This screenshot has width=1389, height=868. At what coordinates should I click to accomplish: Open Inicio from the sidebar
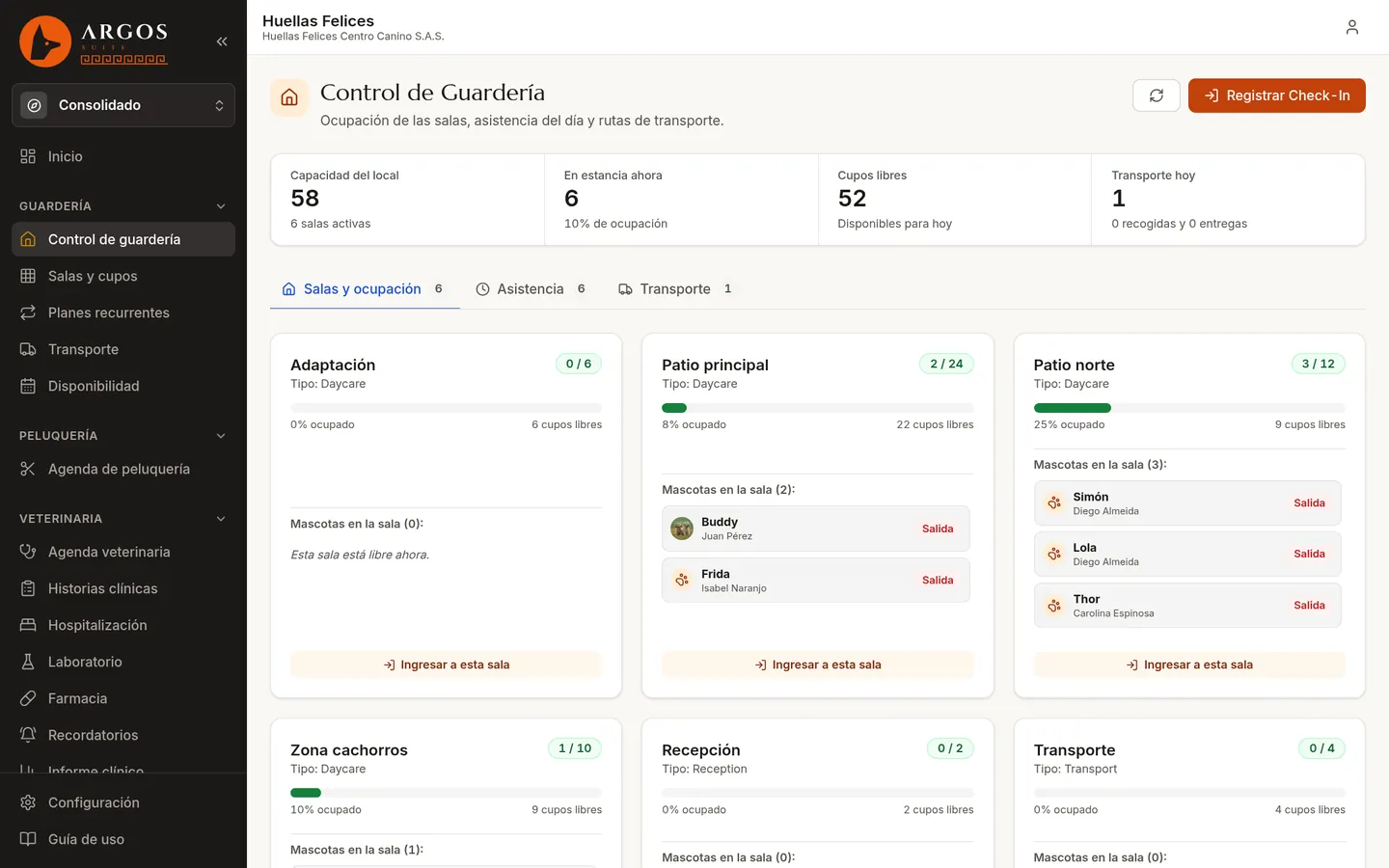[123, 156]
